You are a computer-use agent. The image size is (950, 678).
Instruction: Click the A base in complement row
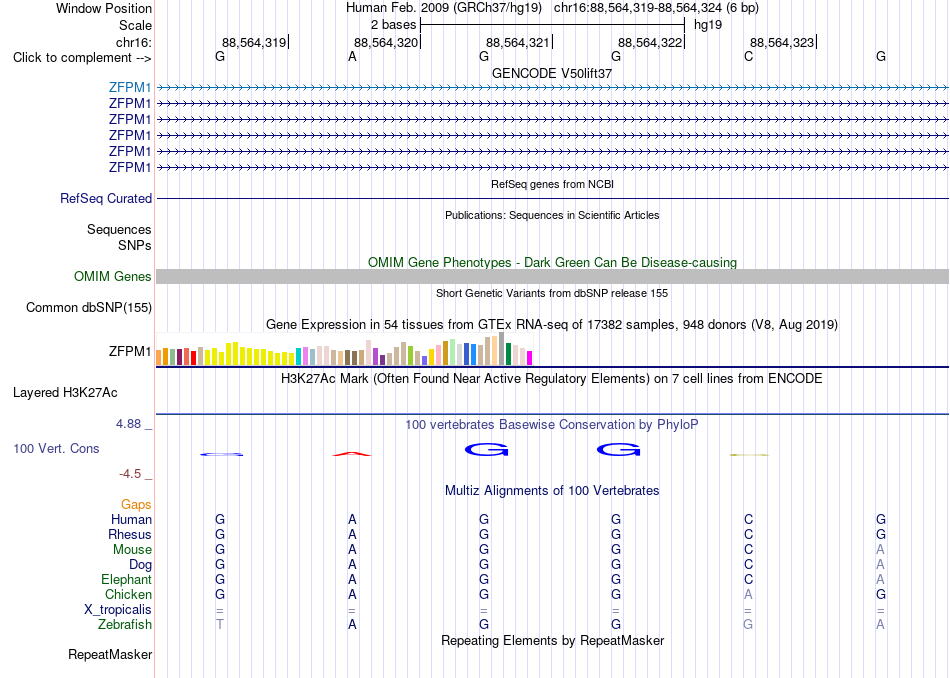click(352, 57)
